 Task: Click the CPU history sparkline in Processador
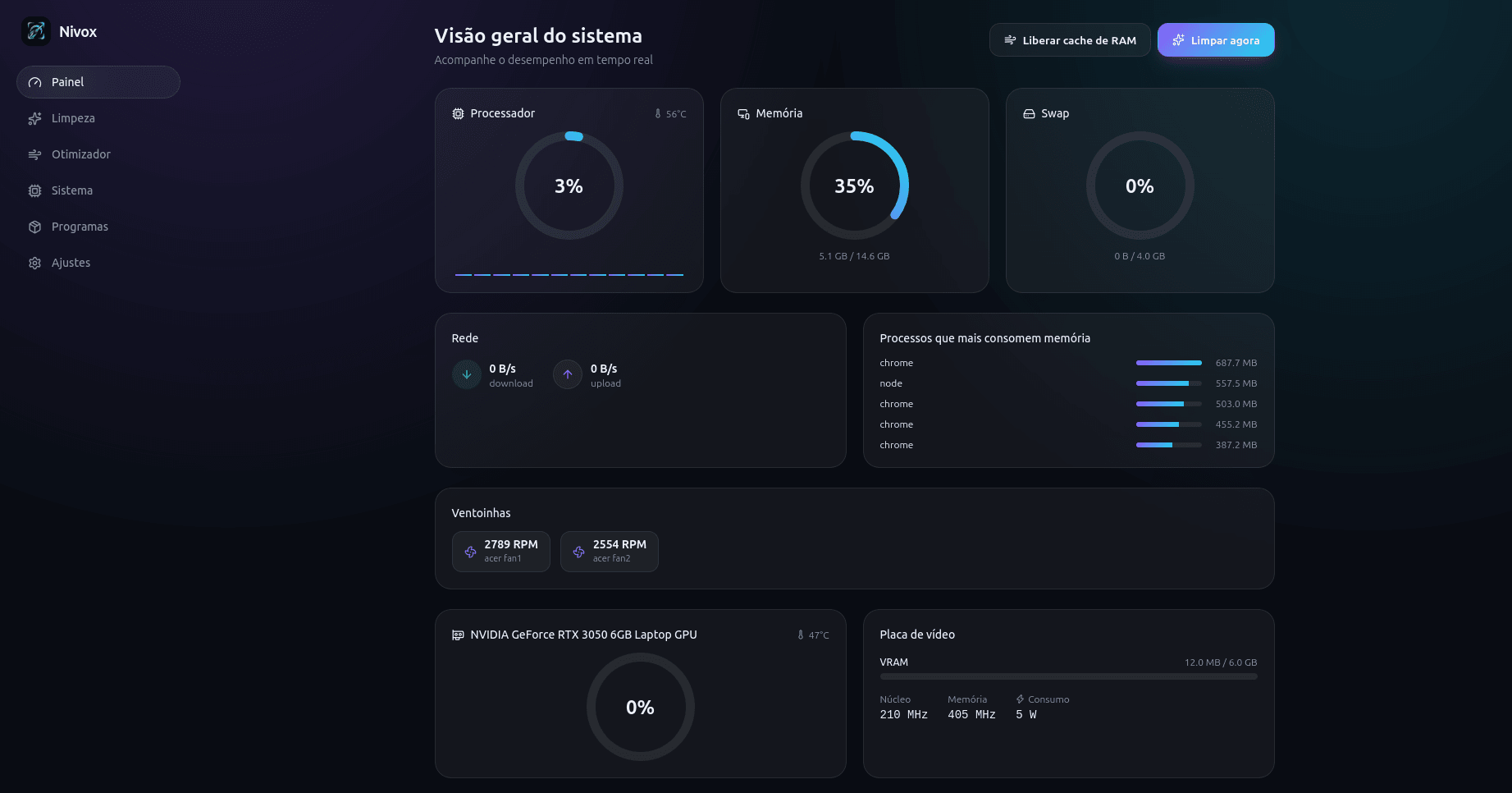click(569, 274)
